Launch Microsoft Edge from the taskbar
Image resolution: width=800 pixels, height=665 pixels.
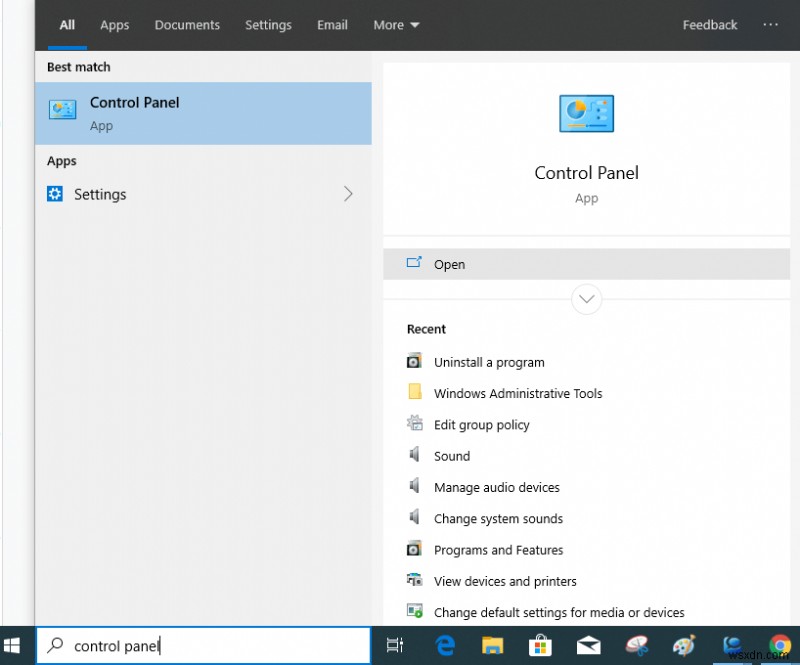444,645
